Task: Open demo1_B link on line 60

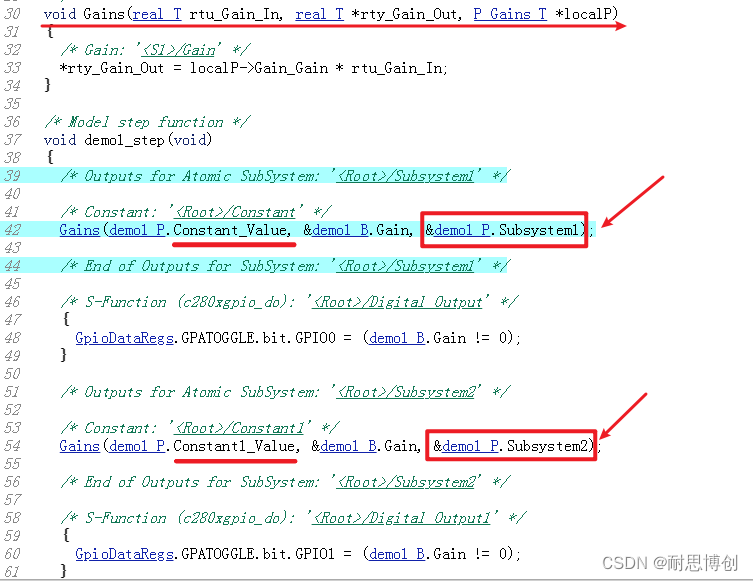Action: click(397, 554)
